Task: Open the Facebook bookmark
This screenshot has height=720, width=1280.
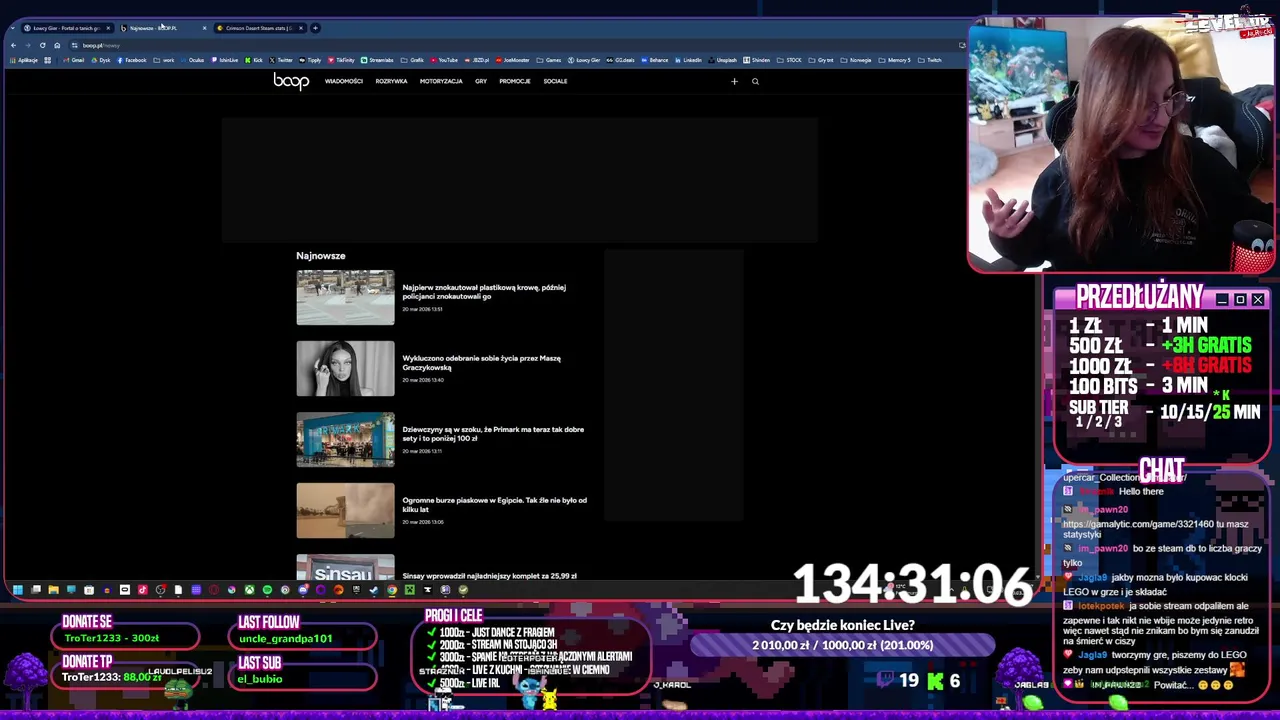Action: coord(131,60)
